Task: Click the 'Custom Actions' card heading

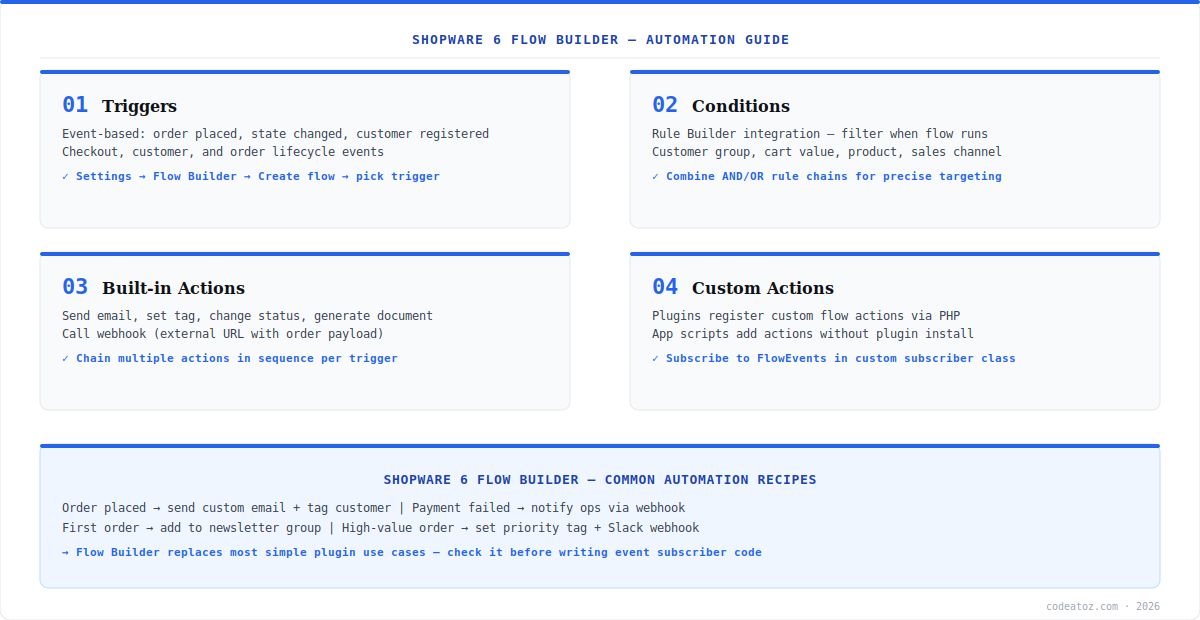Action: 763,288
